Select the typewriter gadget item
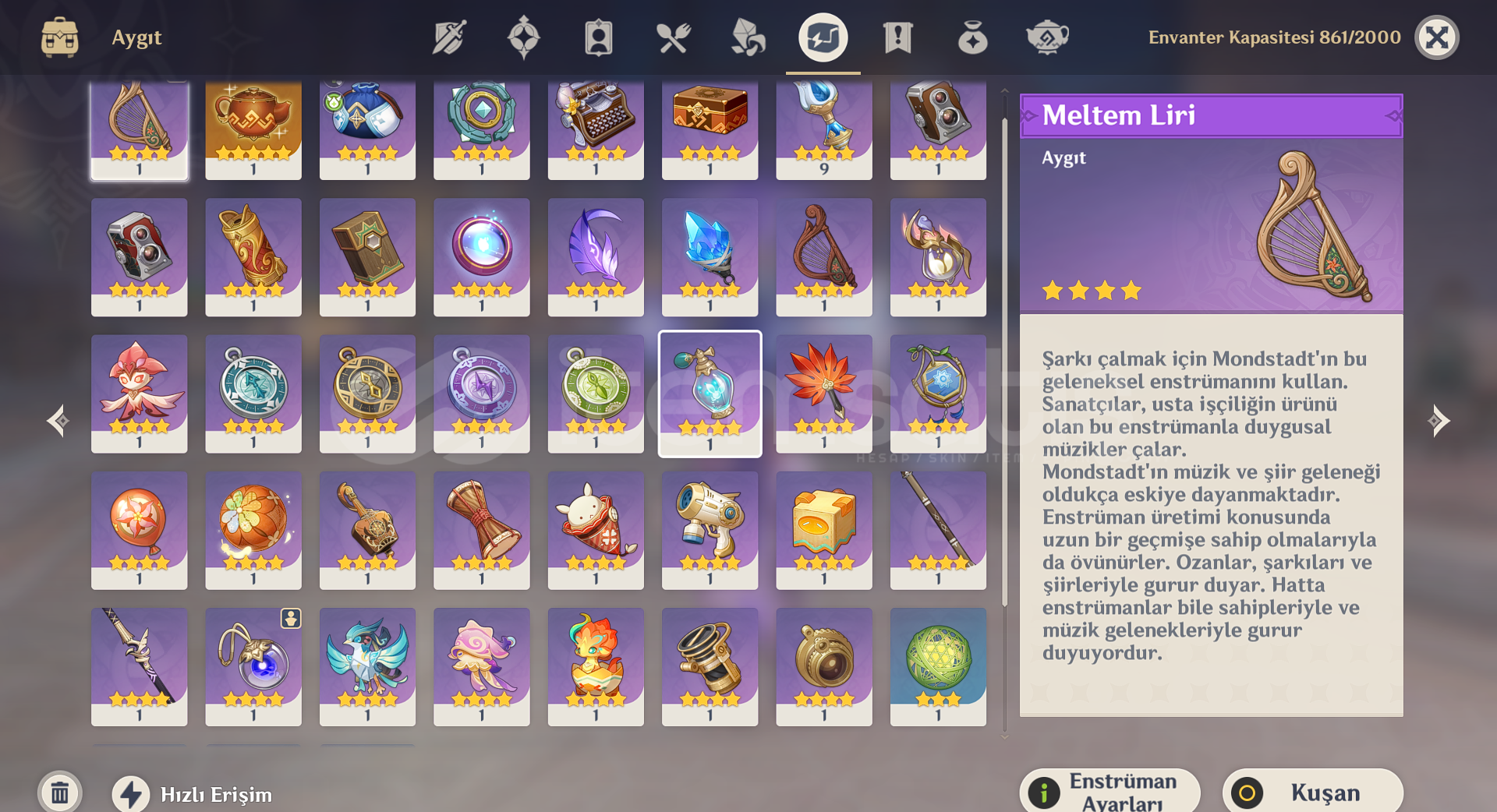 point(596,129)
